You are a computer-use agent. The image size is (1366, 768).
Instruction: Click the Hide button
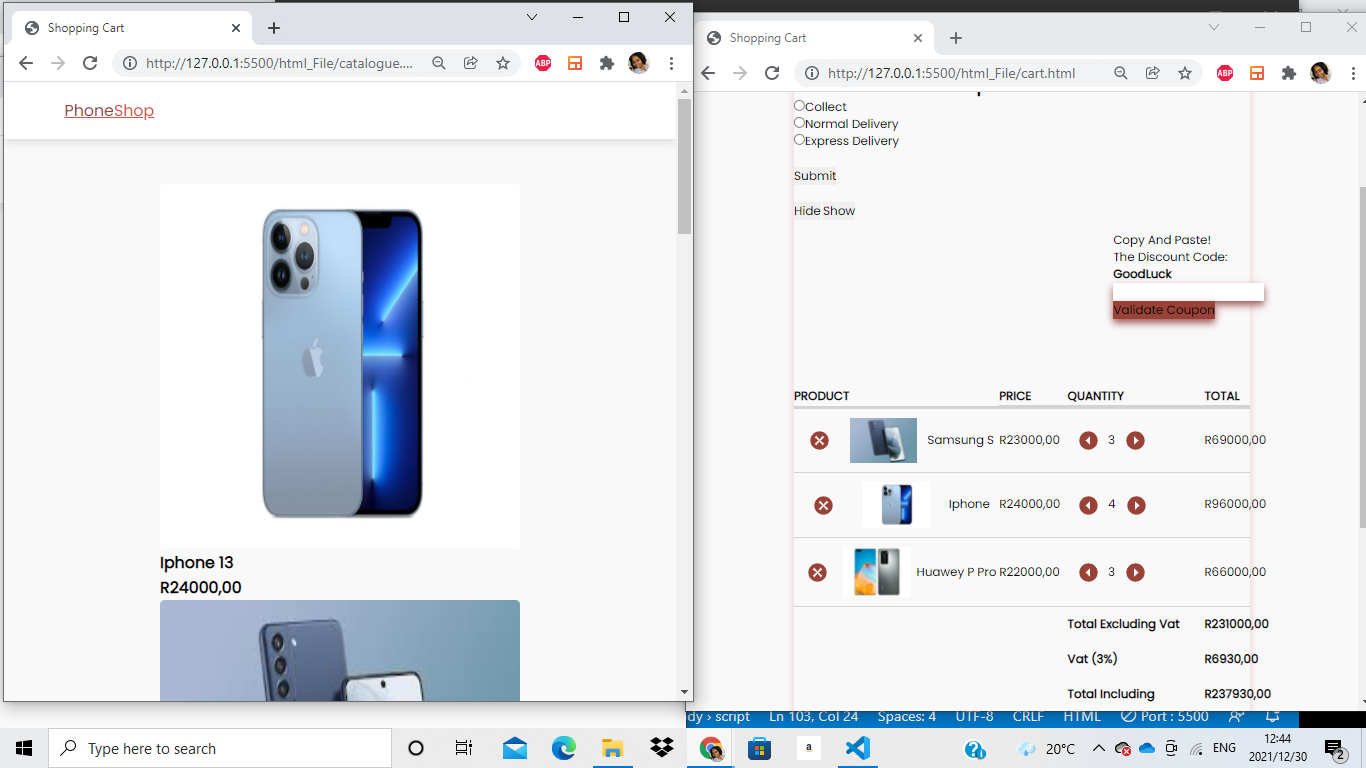[x=807, y=211]
